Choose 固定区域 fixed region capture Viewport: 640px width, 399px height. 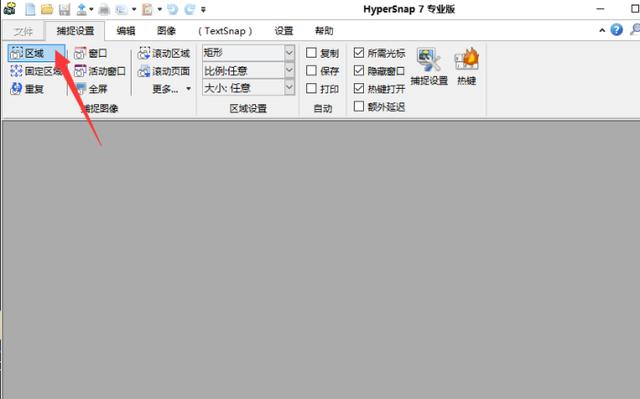(36, 71)
